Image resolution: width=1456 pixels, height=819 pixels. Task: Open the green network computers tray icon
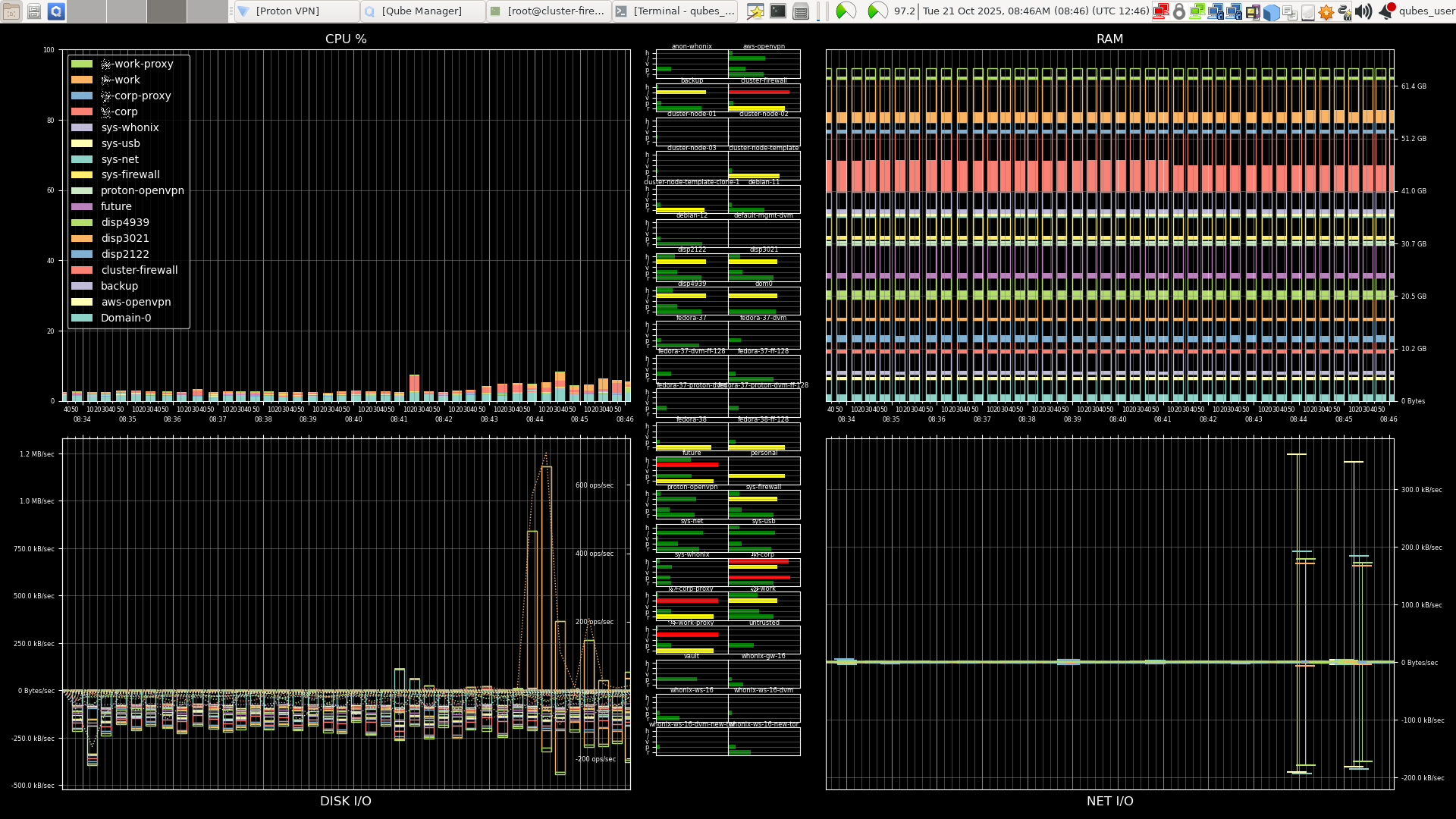(1197, 11)
